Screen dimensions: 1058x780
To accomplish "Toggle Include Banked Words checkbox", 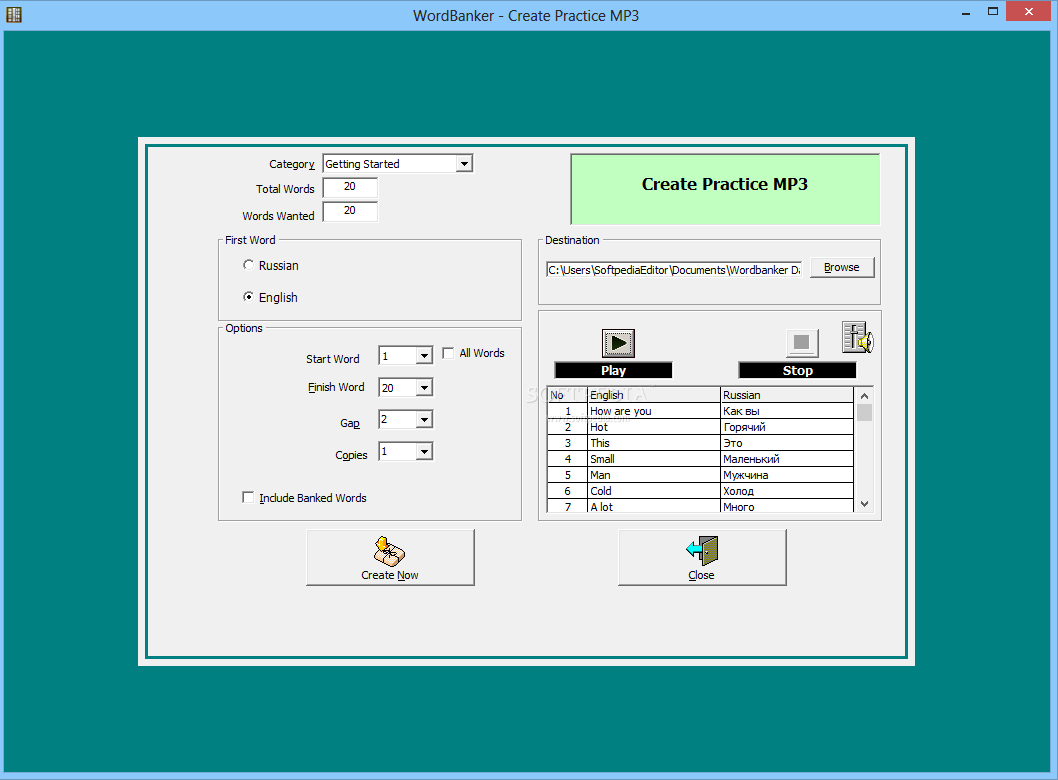I will 248,497.
